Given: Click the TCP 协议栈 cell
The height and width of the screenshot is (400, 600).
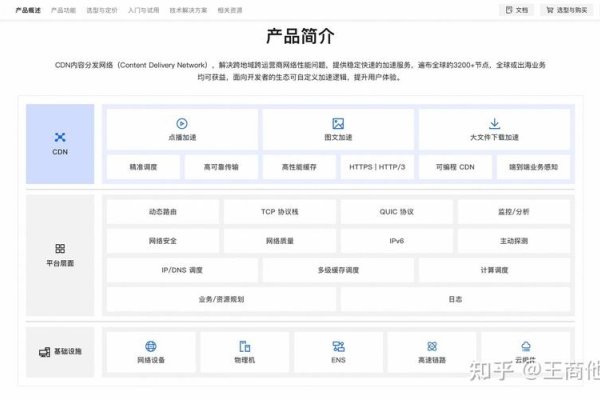Looking at the screenshot, I should tap(280, 212).
